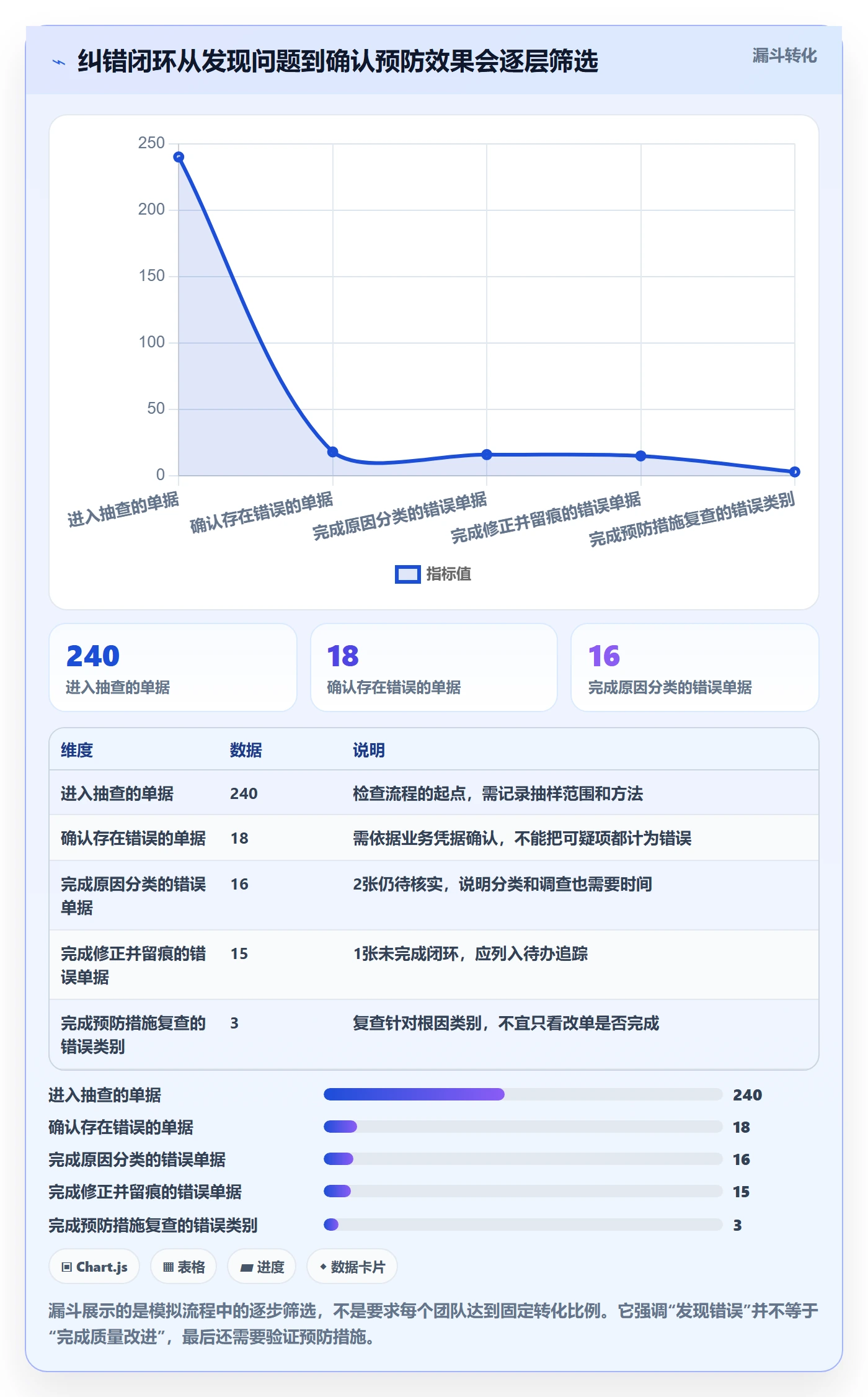This screenshot has height=1397, width=868.
Task: Click x-axis label 完成修正并留痕的错误单据
Action: (x=546, y=517)
